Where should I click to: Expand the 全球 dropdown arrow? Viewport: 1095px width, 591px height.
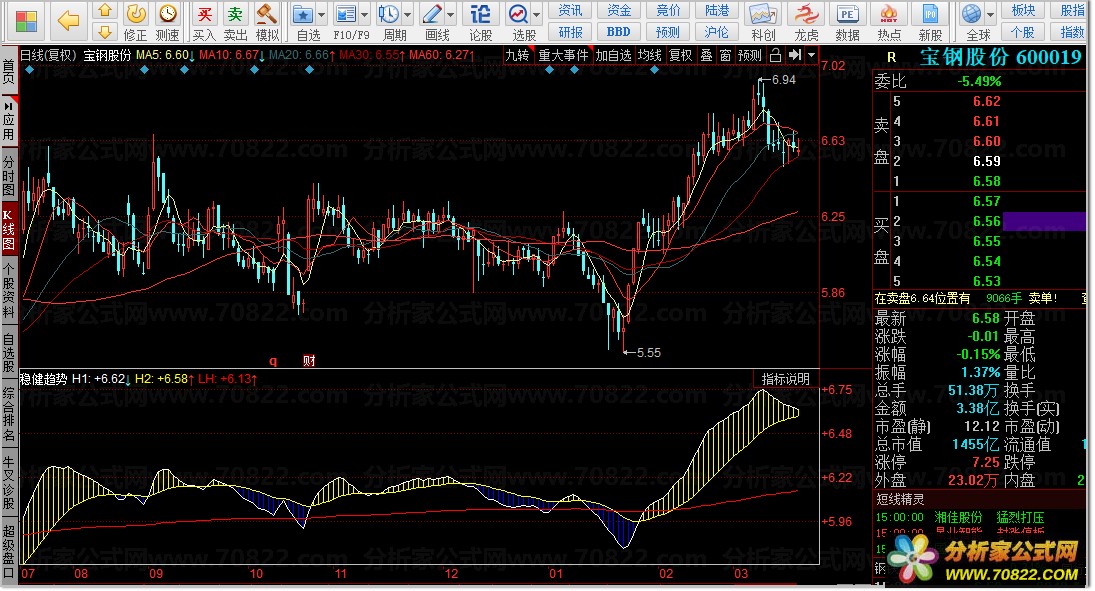(990, 15)
